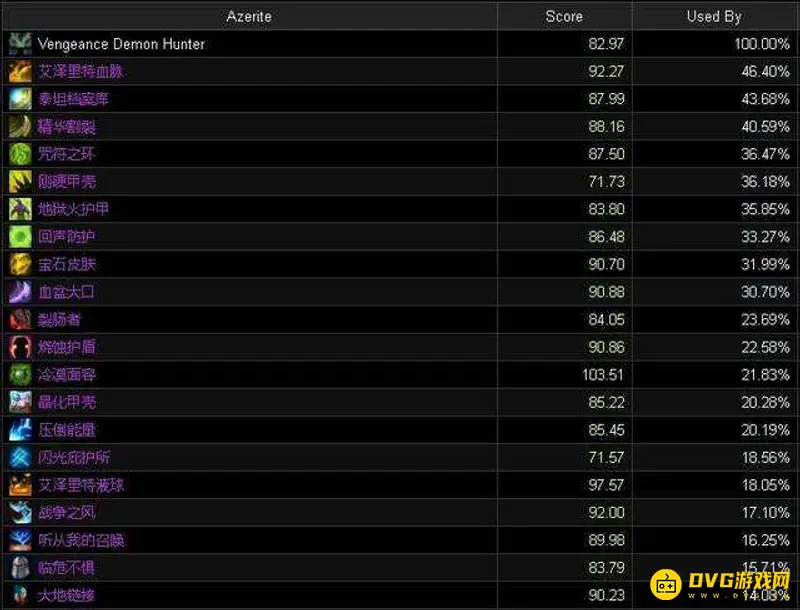
Task: Select the 临危不惧 helmet icon
Action: (x=20, y=567)
